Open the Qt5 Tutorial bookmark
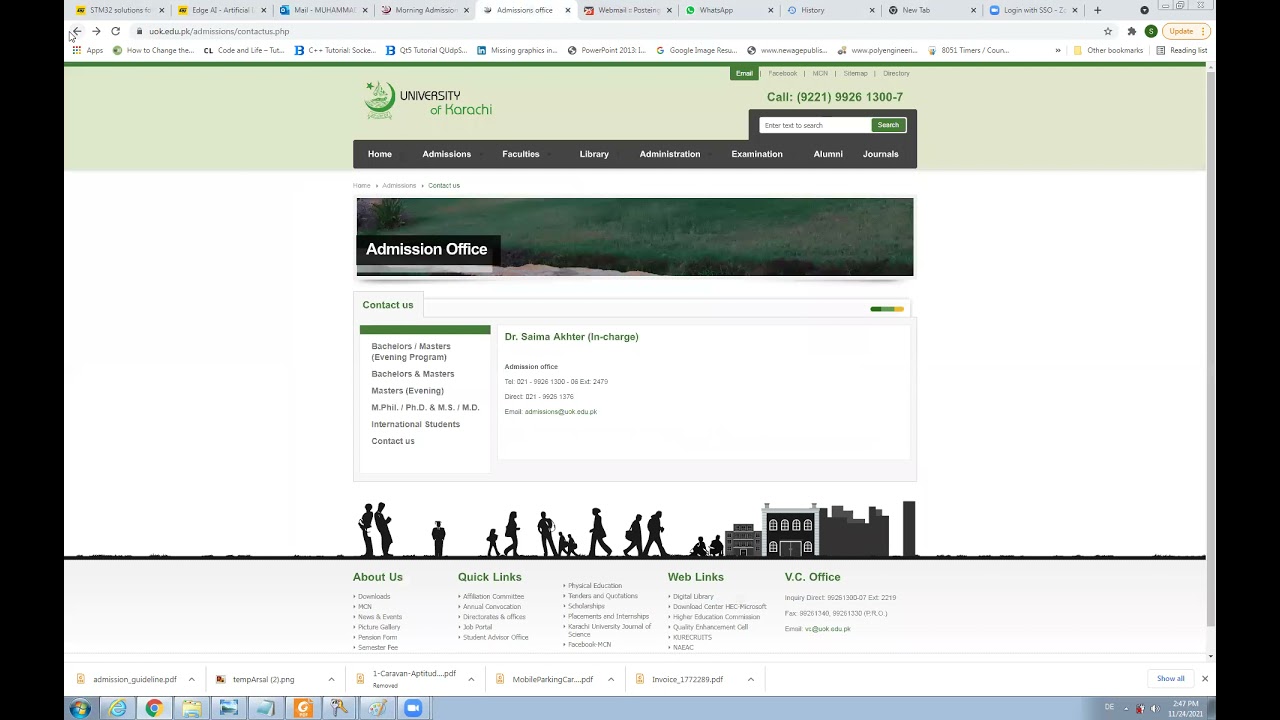This screenshot has height=720, width=1280. 426,50
